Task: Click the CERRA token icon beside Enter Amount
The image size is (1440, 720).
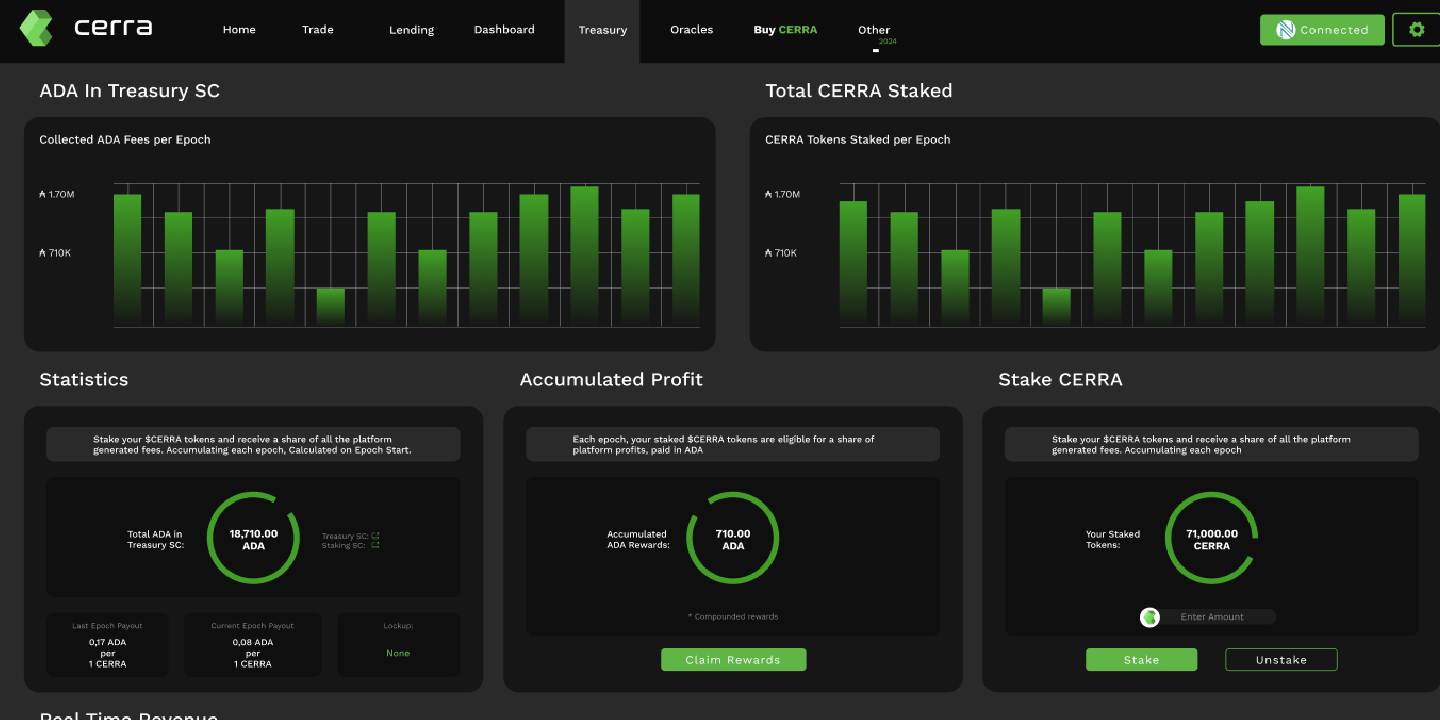Action: (x=1150, y=617)
